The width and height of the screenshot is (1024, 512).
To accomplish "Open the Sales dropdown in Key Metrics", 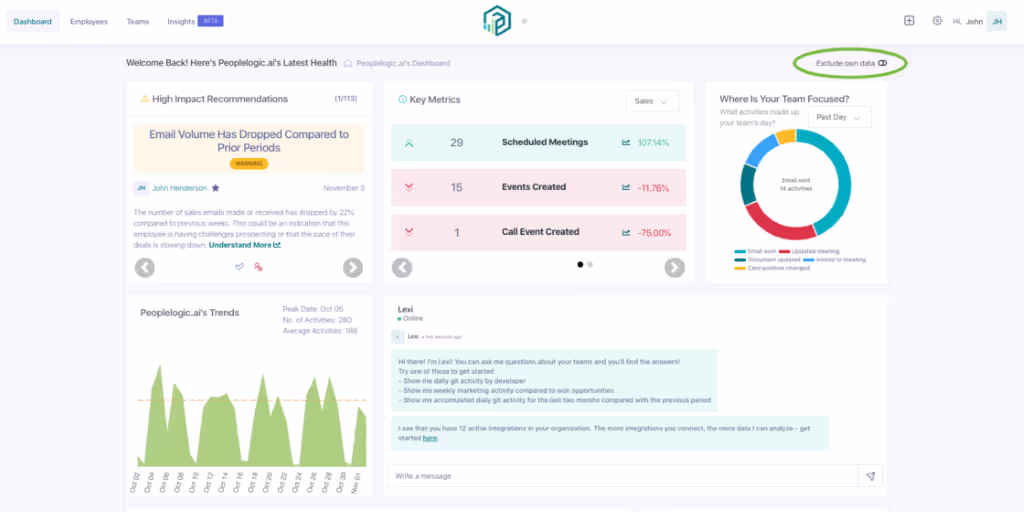I will 652,101.
